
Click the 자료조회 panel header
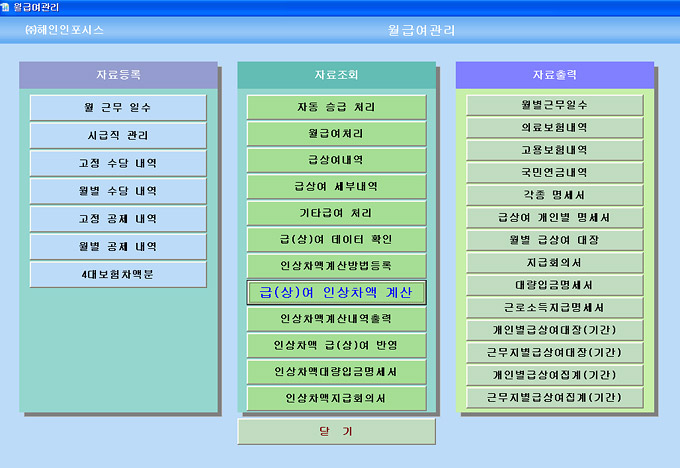click(337, 75)
